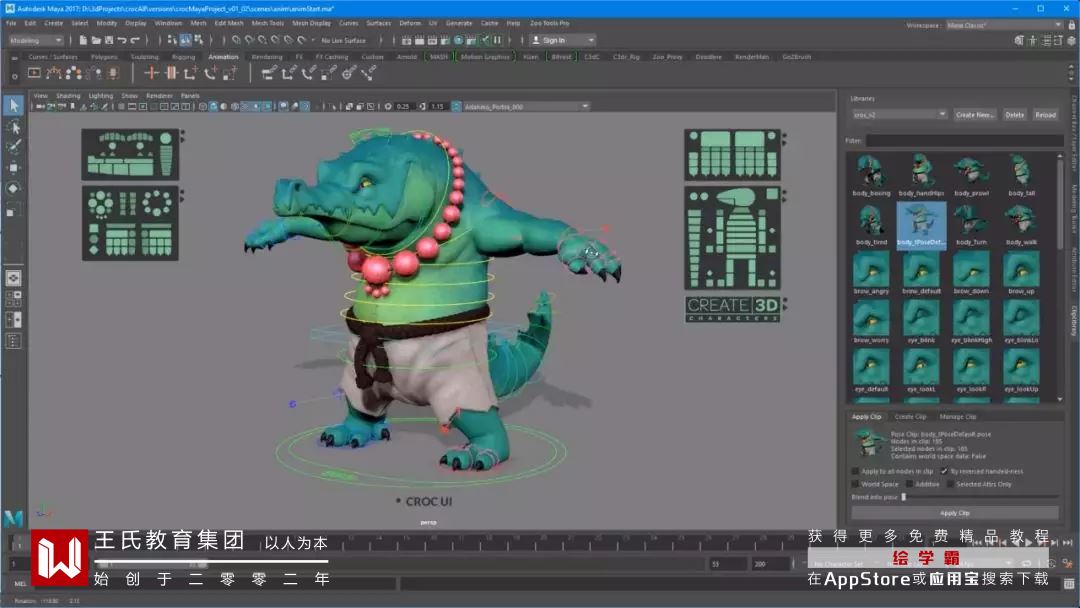Click the Create New... library button
The height and width of the screenshot is (608, 1080).
pos(974,115)
